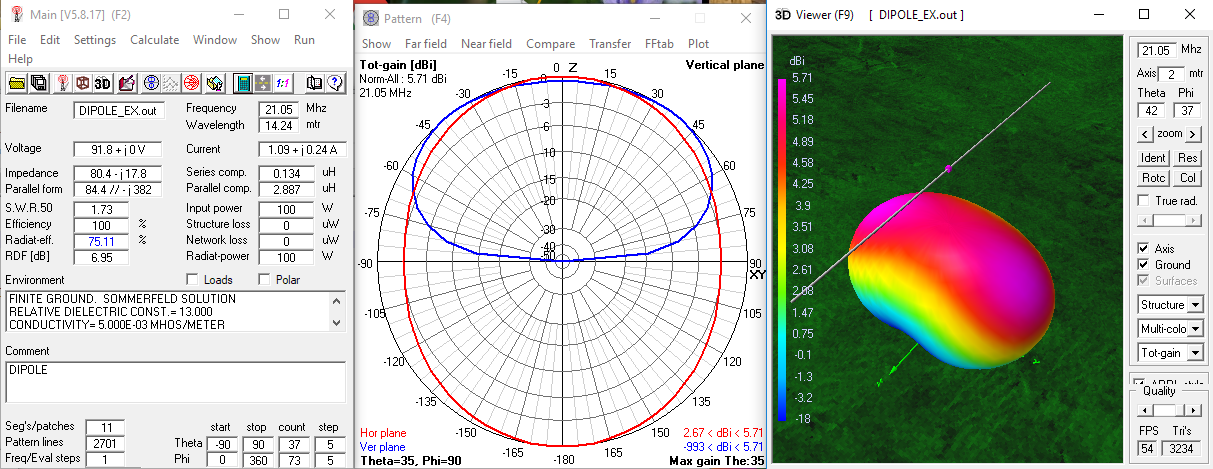Click the 3D viewer toolbar icon
Image resolution: width=1213 pixels, height=469 pixels.
coord(103,83)
